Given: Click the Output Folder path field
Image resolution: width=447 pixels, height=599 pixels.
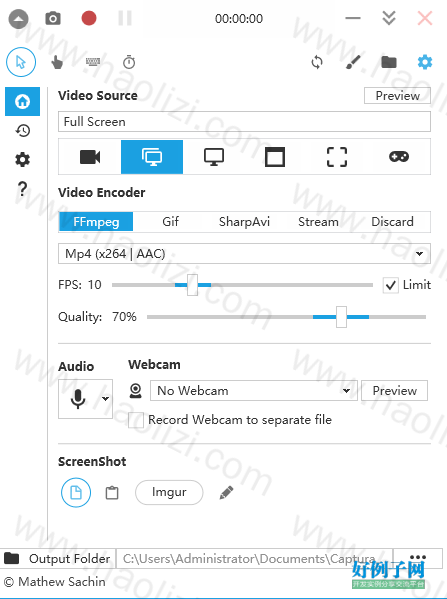Looking at the screenshot, I should tap(254, 559).
